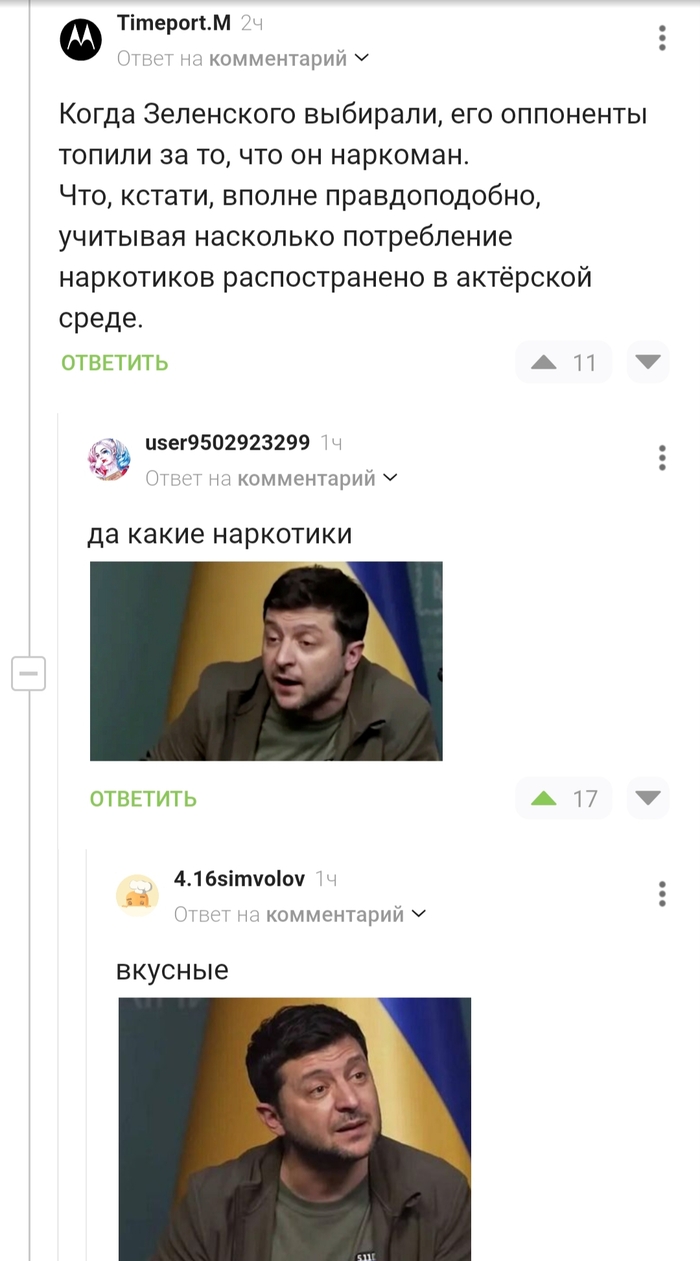
Task: Expand parent comment under Timeport.M
Action: pos(243,58)
